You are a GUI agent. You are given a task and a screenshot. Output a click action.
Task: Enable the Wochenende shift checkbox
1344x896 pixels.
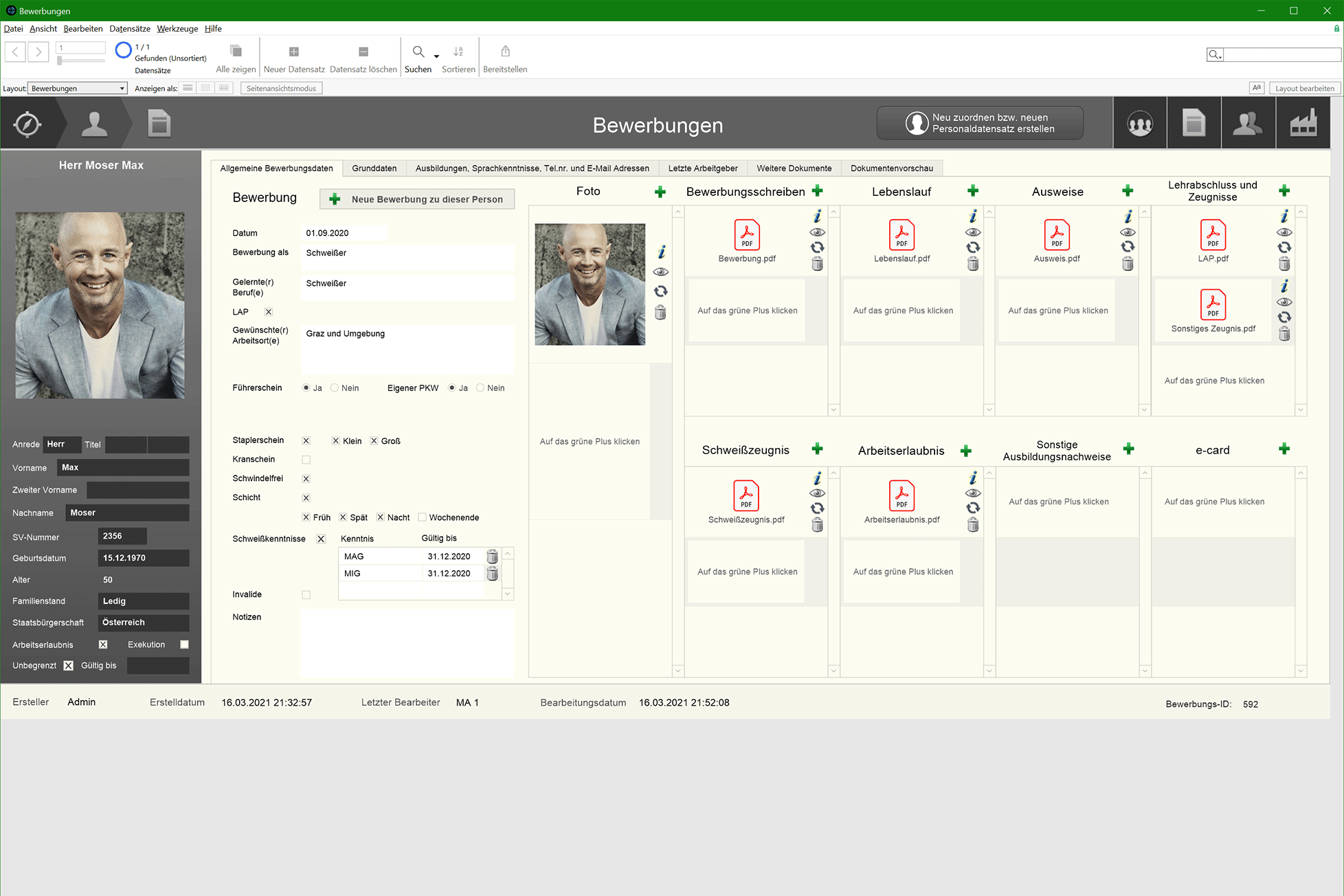pos(423,517)
